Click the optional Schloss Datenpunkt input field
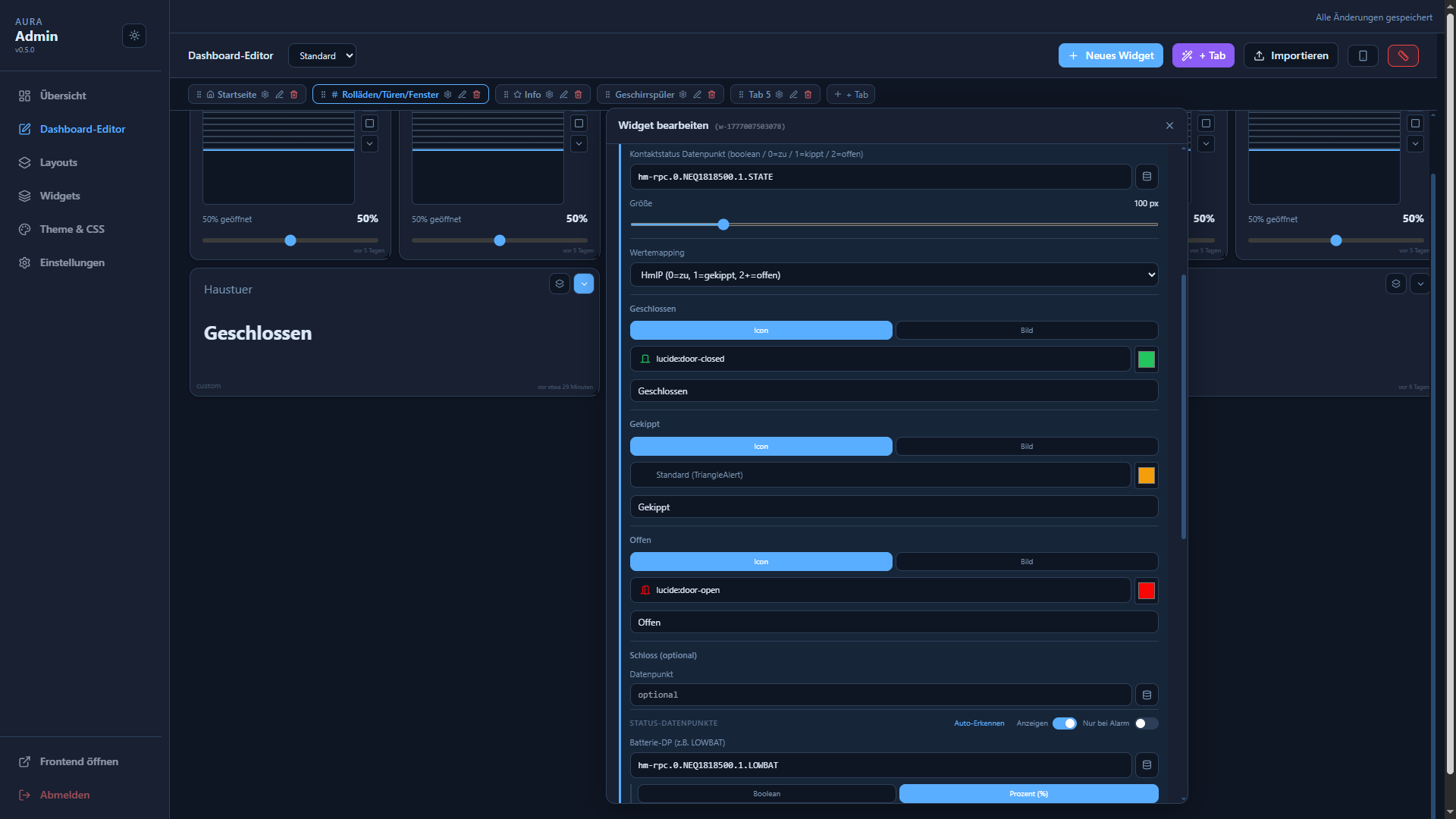1456x819 pixels. pyautogui.click(x=880, y=694)
